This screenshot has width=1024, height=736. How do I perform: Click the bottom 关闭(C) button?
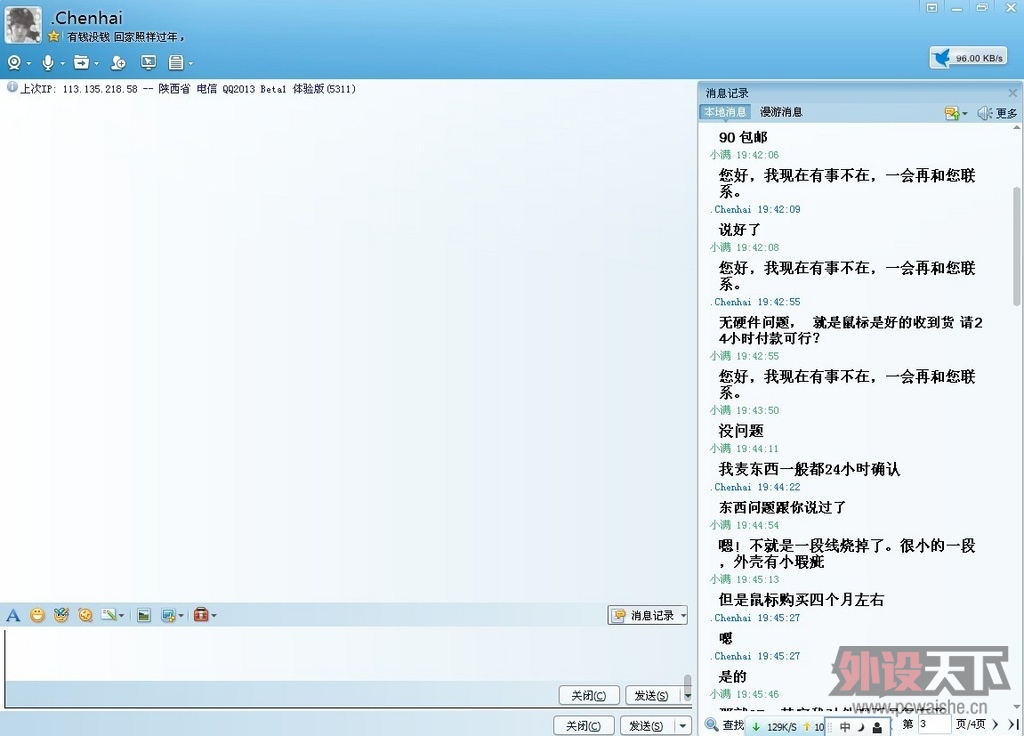coord(584,726)
